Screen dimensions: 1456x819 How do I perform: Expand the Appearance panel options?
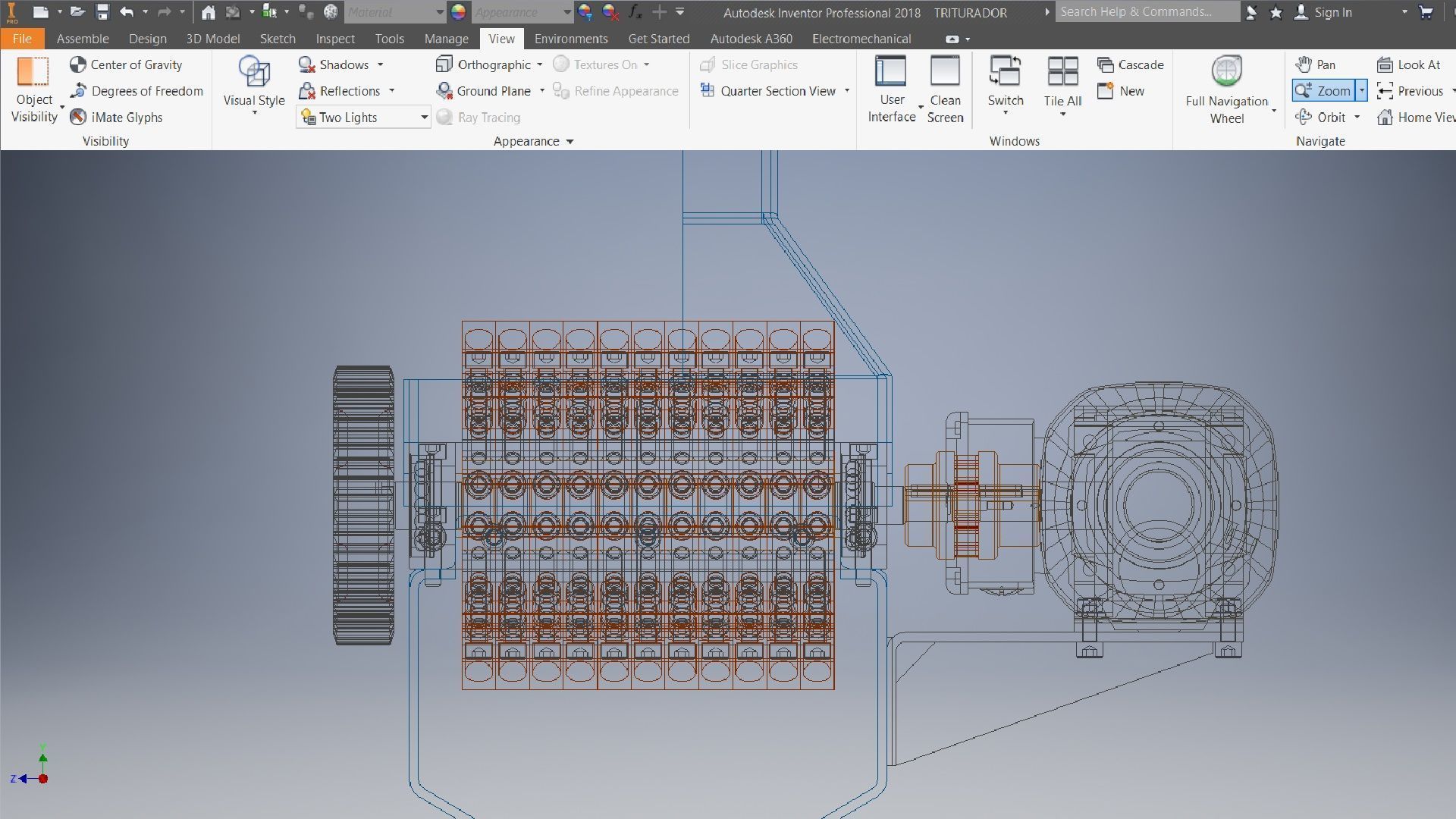click(x=570, y=142)
